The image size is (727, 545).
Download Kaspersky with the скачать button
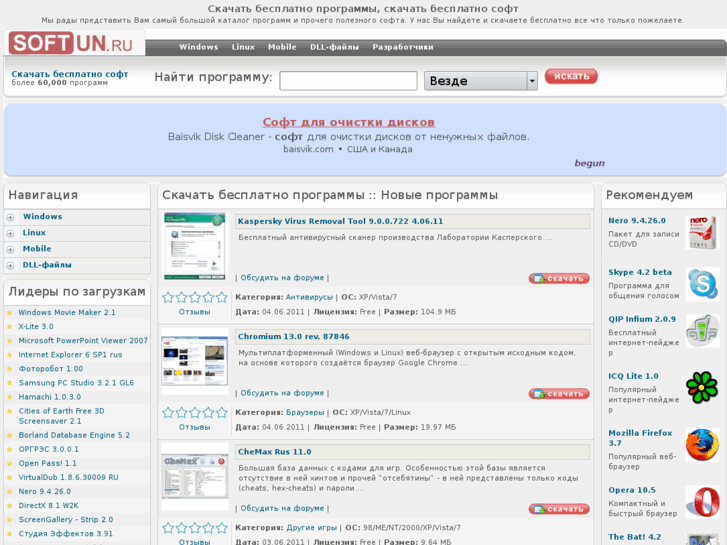(x=559, y=278)
